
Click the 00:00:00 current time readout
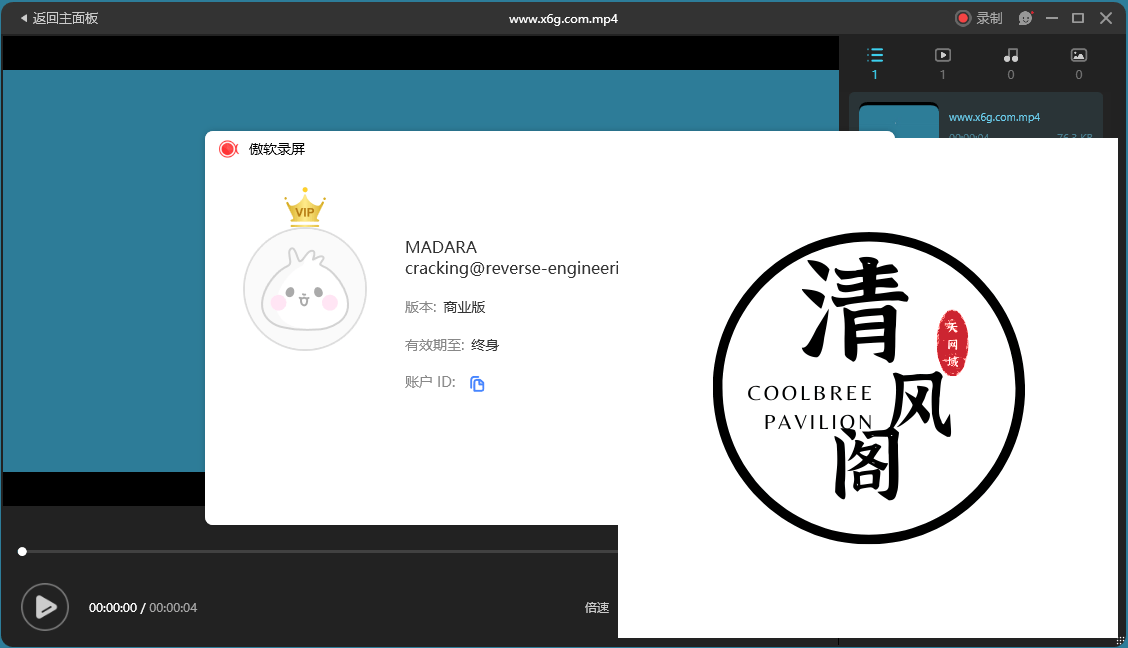(113, 608)
